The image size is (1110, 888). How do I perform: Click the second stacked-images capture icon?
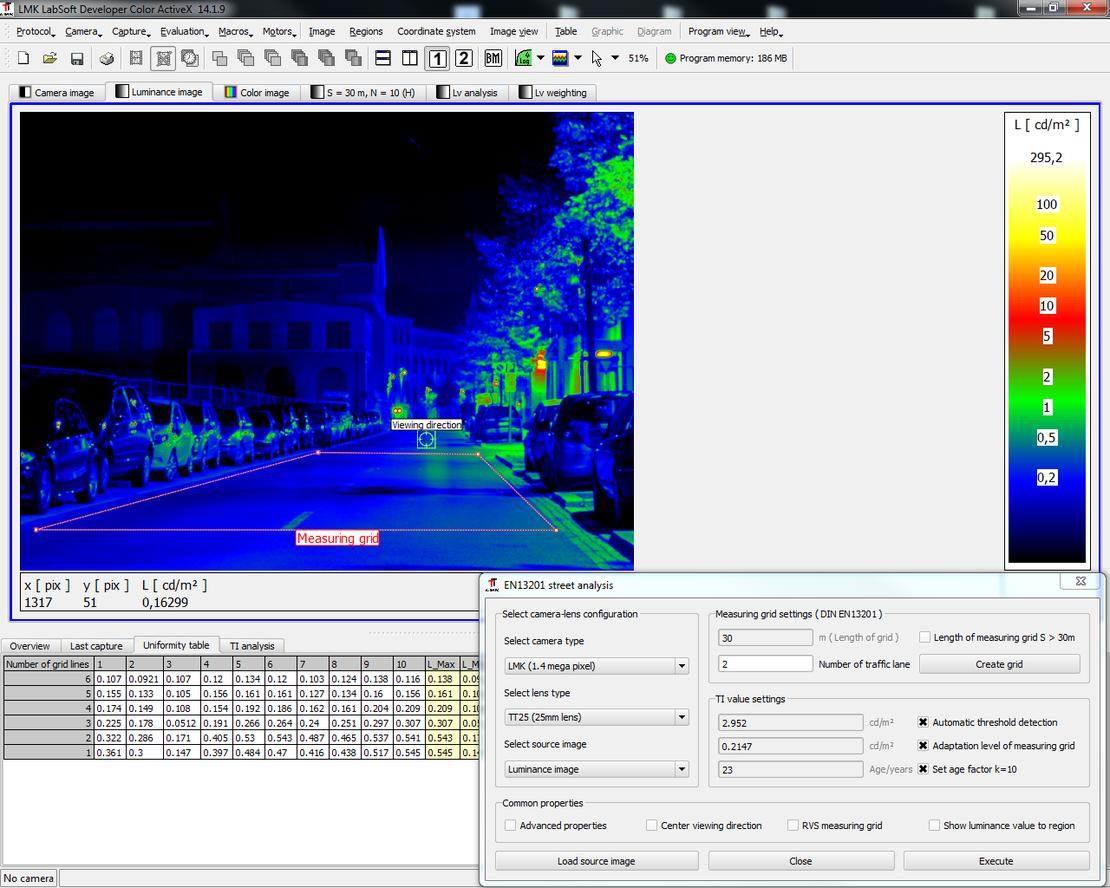(x=246, y=58)
